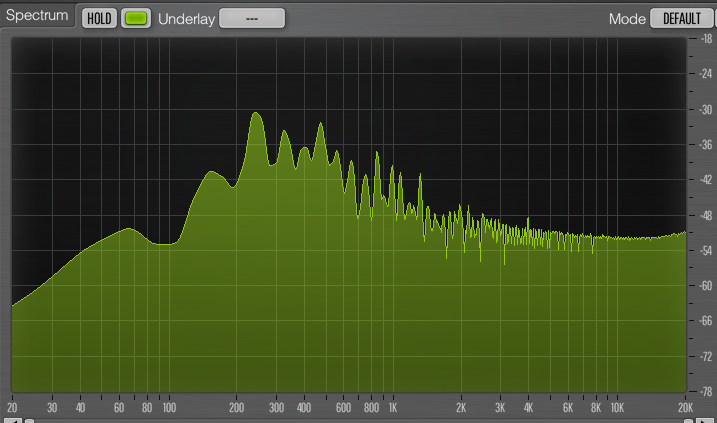The height and width of the screenshot is (423, 717).
Task: Click the Mode label text
Action: coord(626,18)
